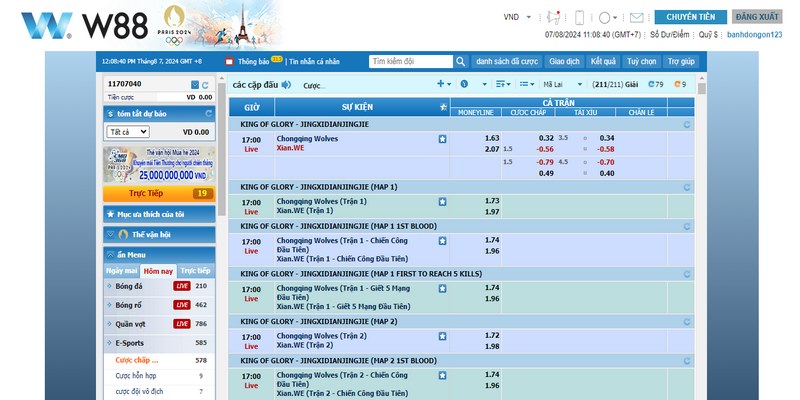The image size is (800, 400).
Task: Open the envelope messages icon
Action: coord(637,18)
